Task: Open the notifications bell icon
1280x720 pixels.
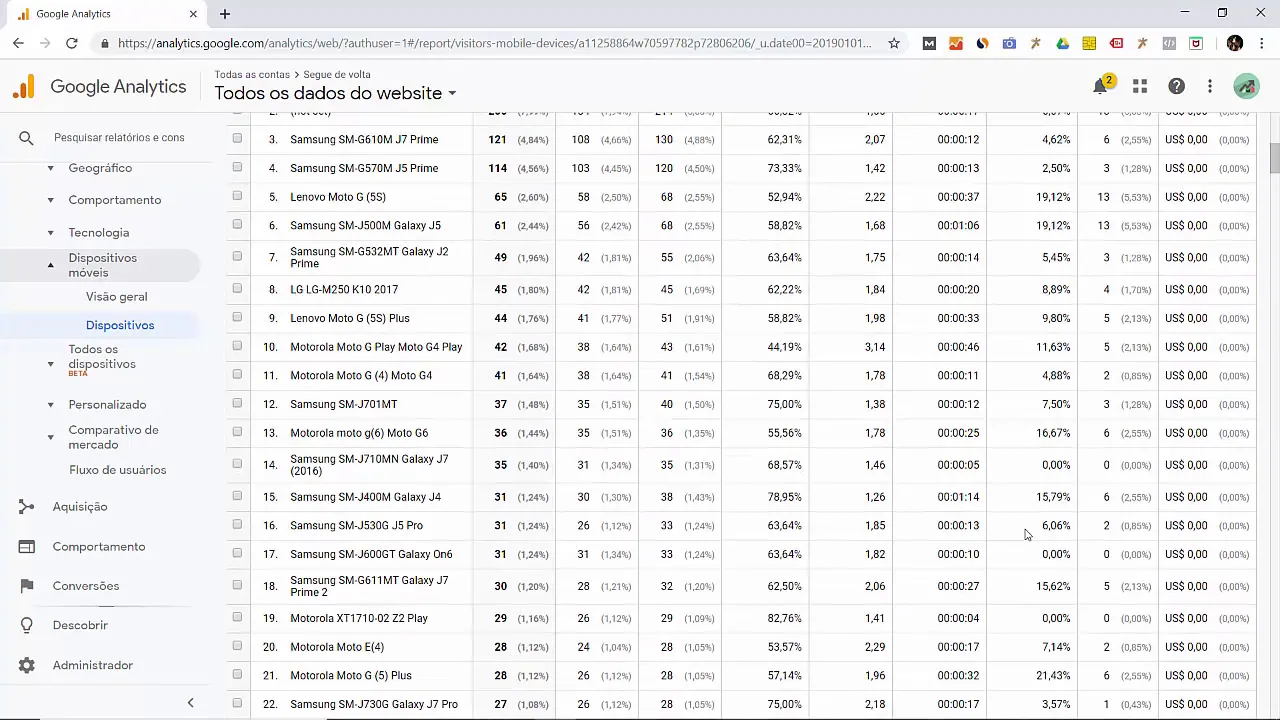Action: 1100,87
